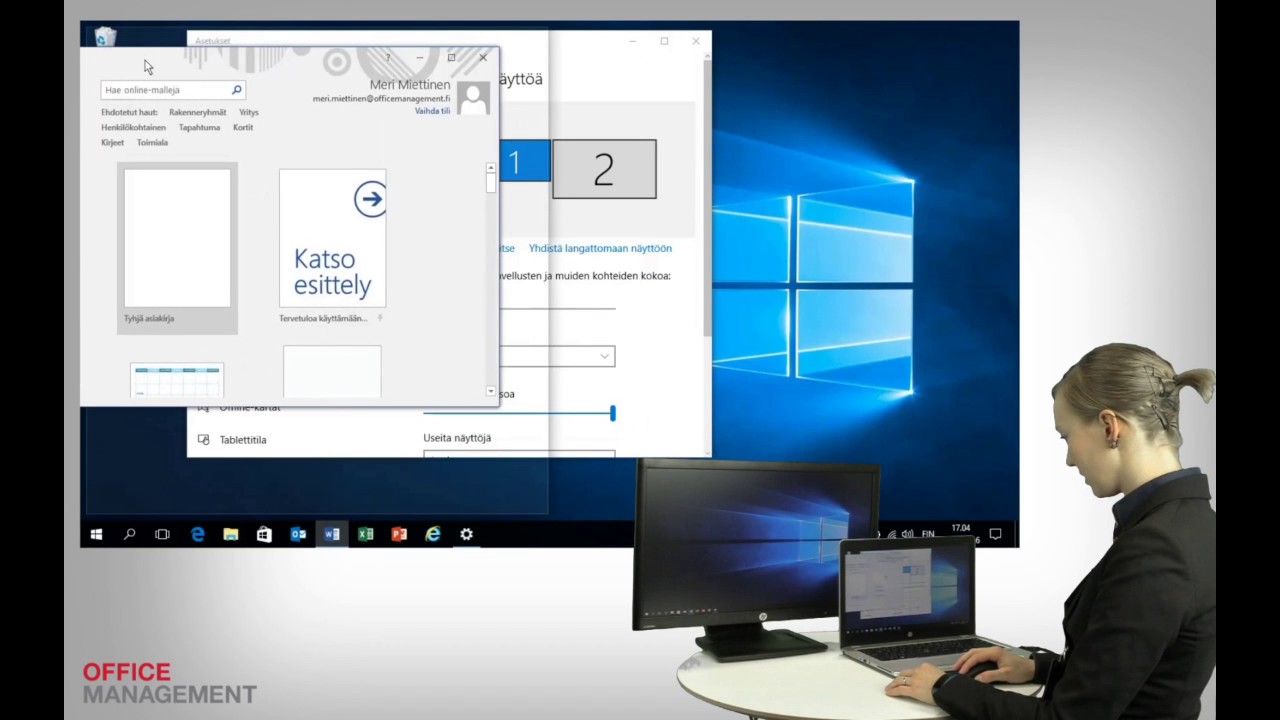The image size is (1280, 720).
Task: Open Recycle Bin on desktop
Action: pos(105,37)
